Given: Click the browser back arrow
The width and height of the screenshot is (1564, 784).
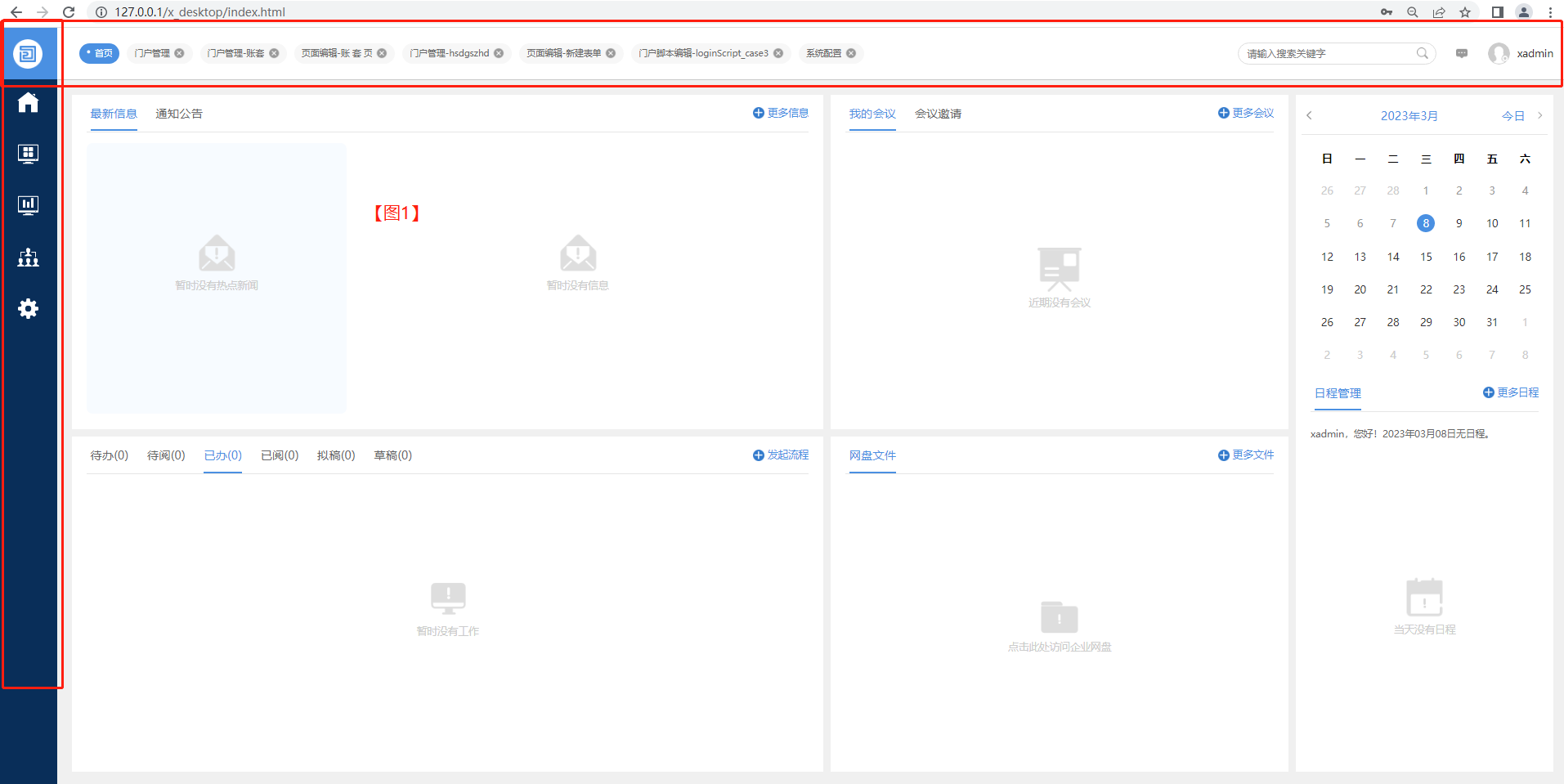Looking at the screenshot, I should [16, 12].
